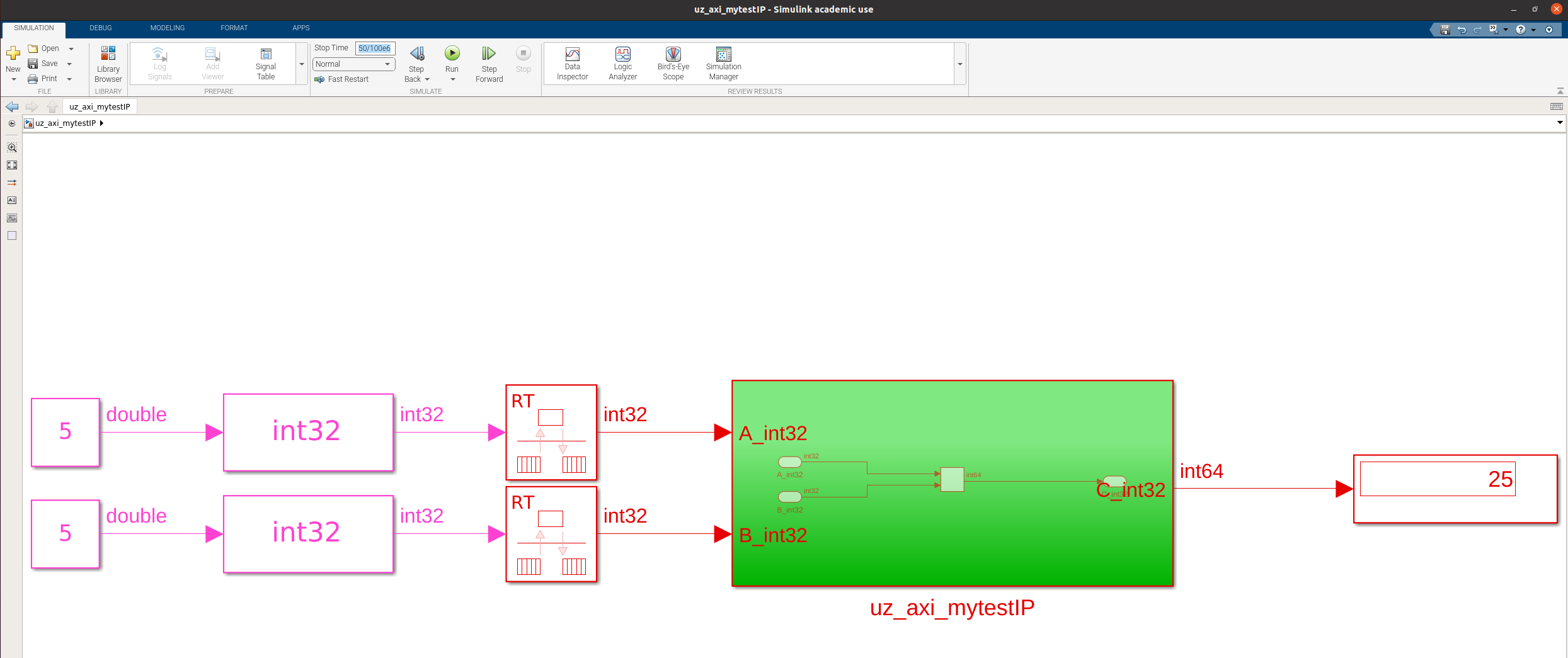
Task: Launch the Logic Analyzer
Action: pyautogui.click(x=622, y=64)
